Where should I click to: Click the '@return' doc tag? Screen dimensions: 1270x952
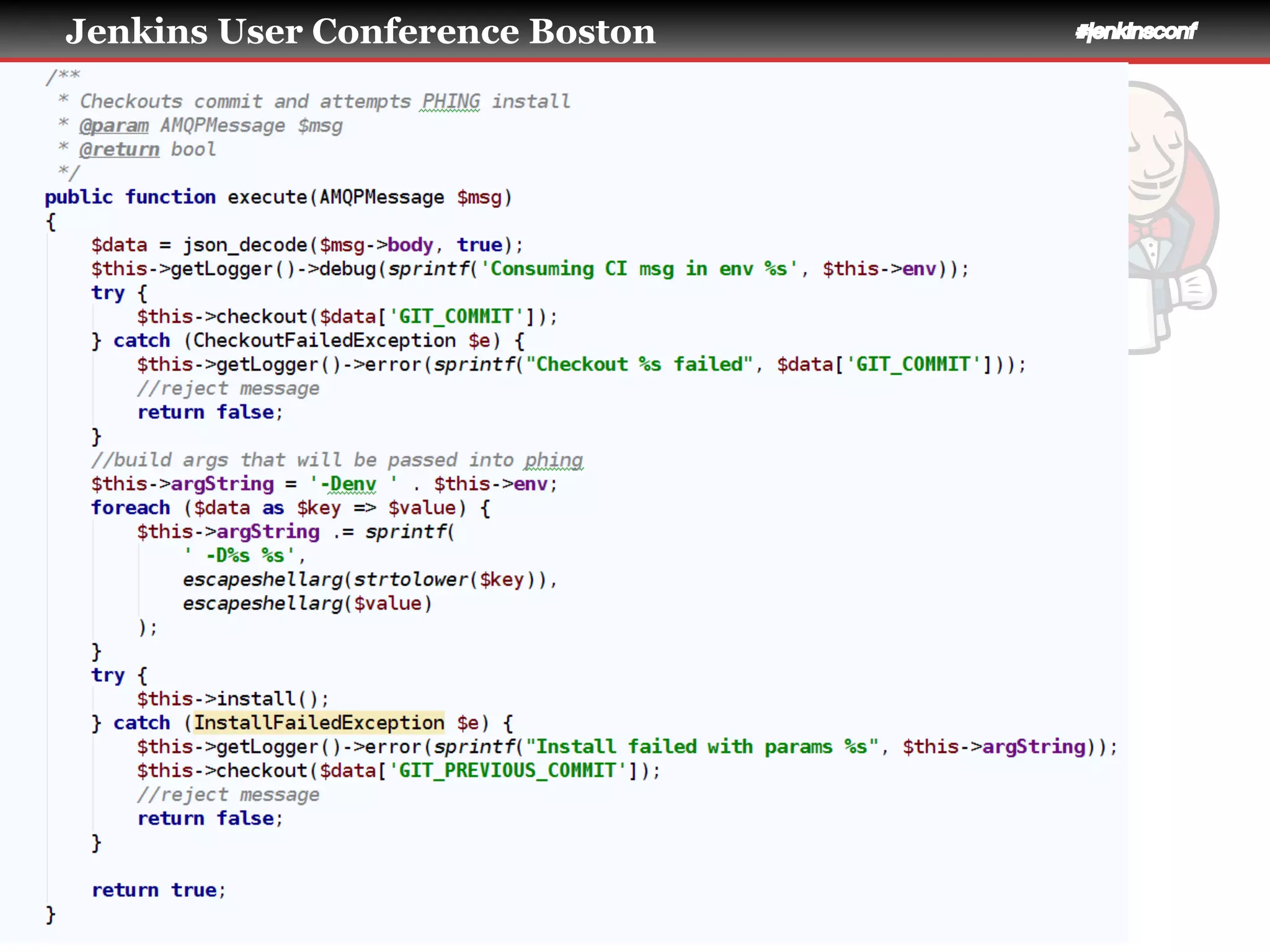click(x=119, y=149)
